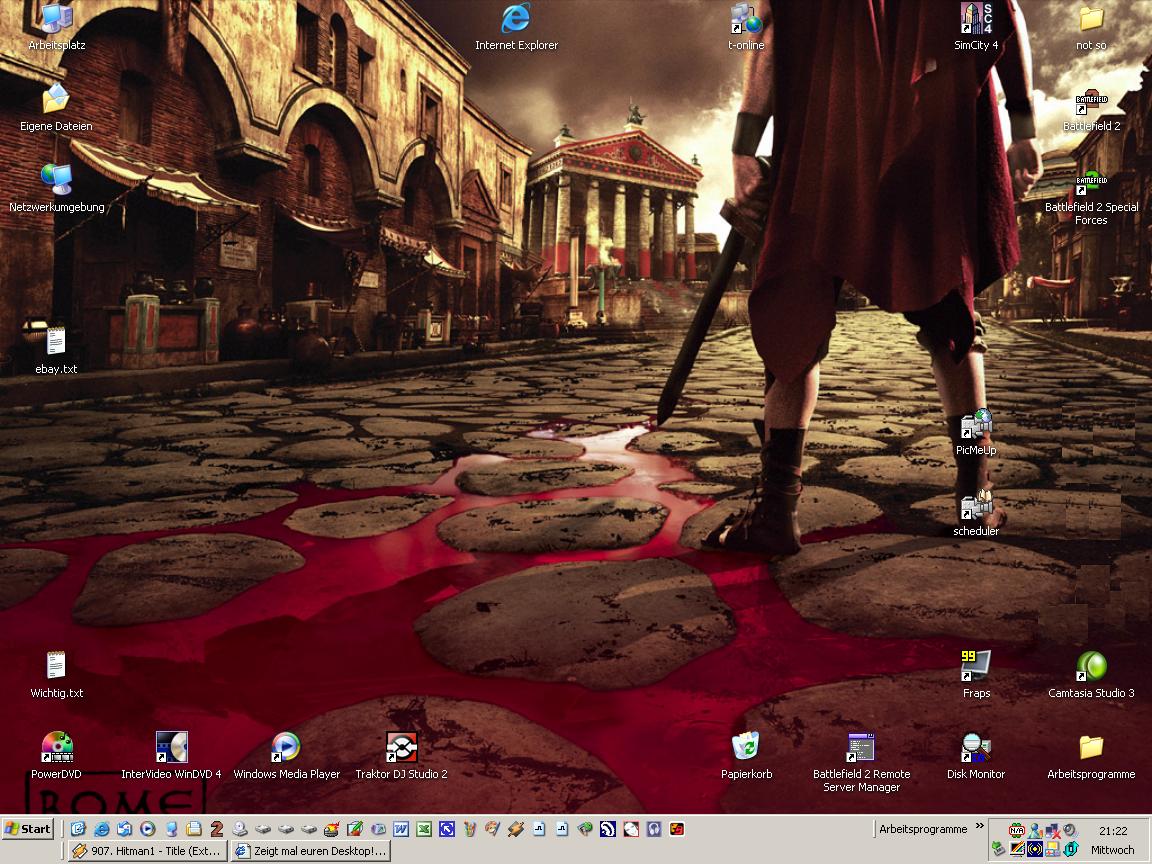The image size is (1152, 864).
Task: Select Traktor DJ Studio 2 shortcut
Action: 401,748
